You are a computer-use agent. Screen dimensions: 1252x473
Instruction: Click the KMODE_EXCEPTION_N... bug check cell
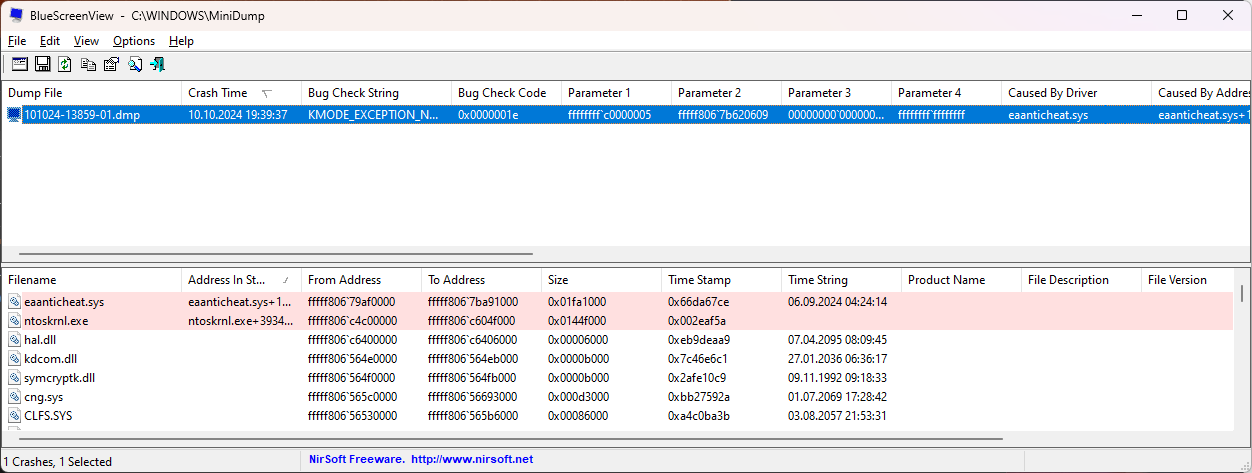pos(373,115)
